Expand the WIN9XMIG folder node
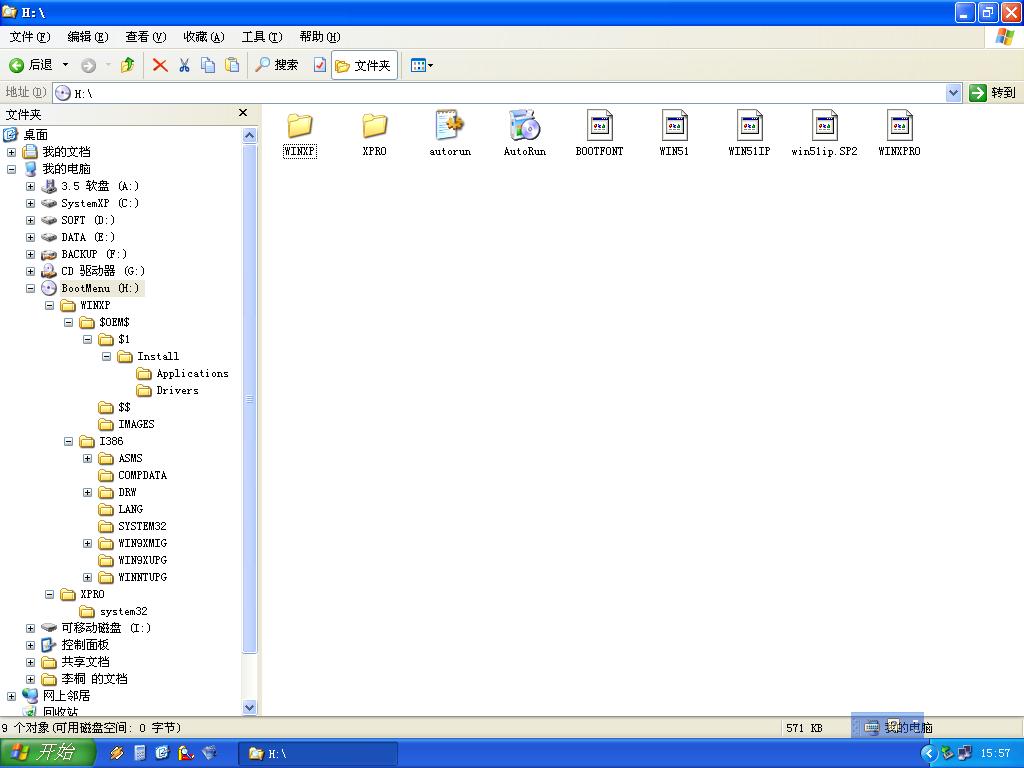Screen dimensions: 1024x768 pyautogui.click(x=87, y=543)
